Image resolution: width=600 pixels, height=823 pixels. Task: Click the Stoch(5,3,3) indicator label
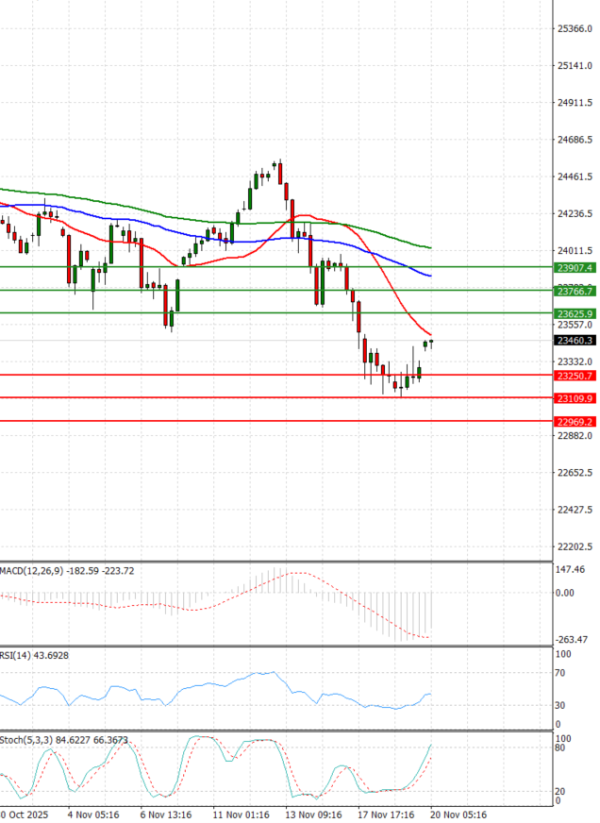[24, 740]
